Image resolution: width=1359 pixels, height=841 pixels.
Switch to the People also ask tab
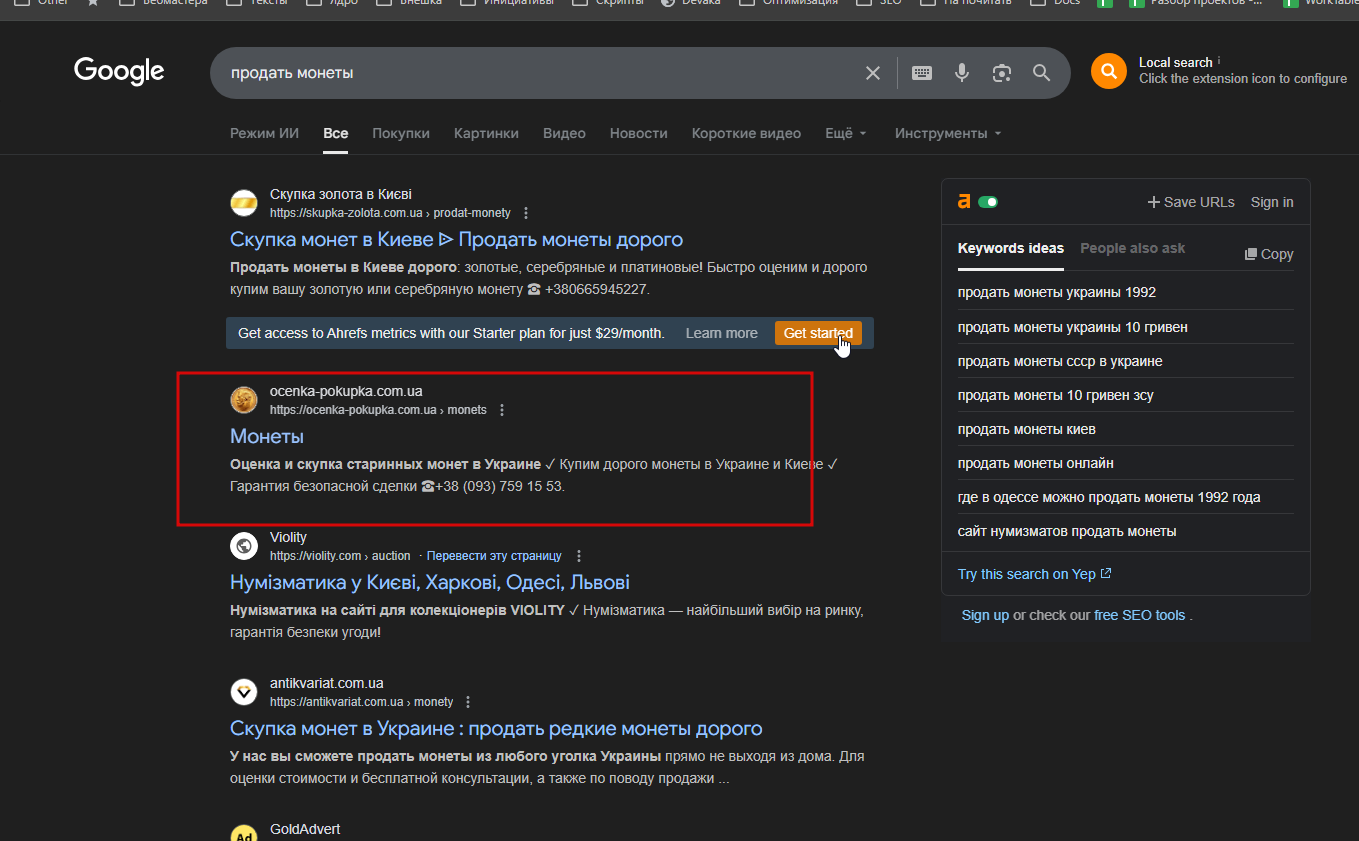1132,248
